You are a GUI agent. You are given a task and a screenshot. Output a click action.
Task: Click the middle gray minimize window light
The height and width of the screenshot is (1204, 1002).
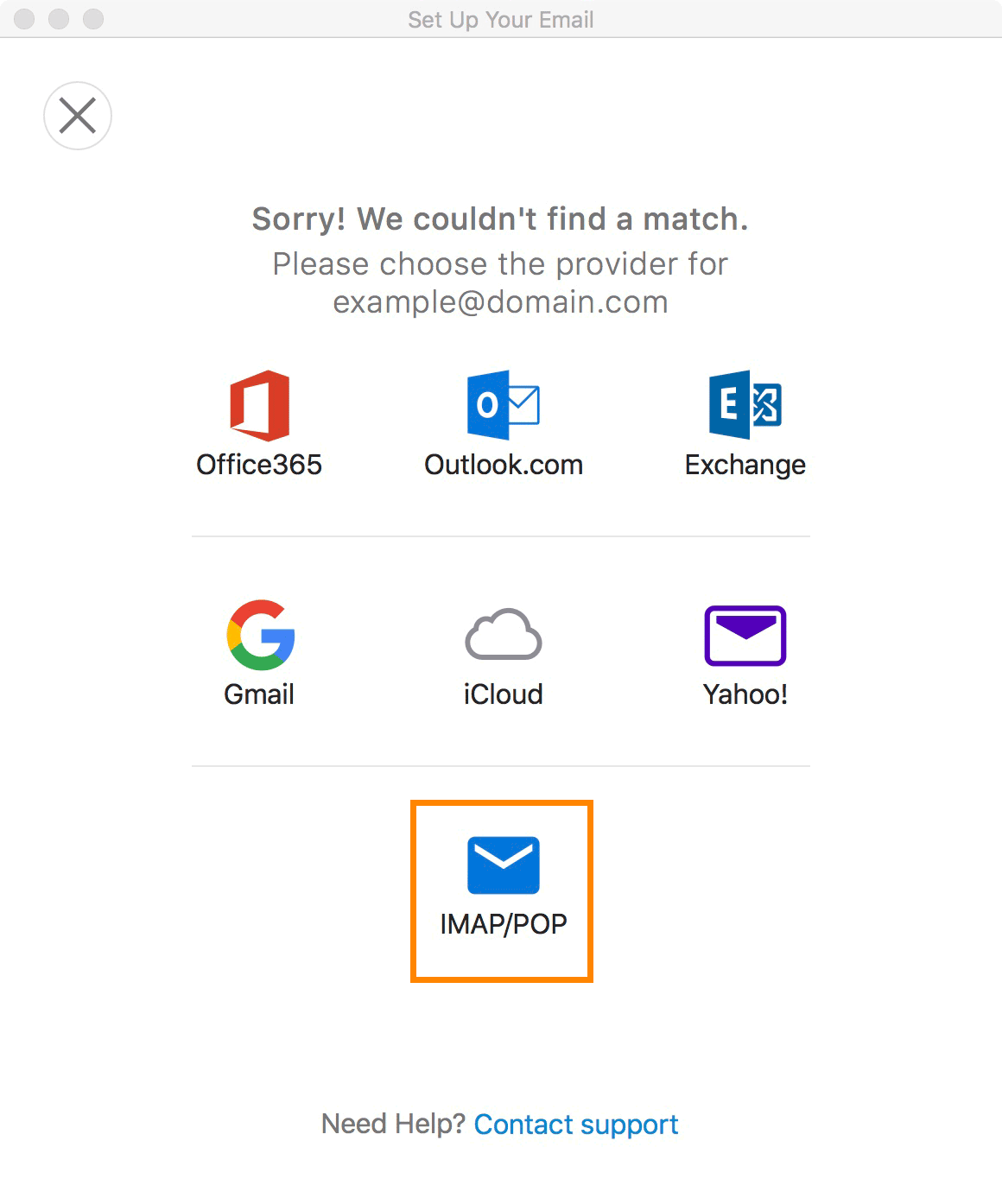59,19
